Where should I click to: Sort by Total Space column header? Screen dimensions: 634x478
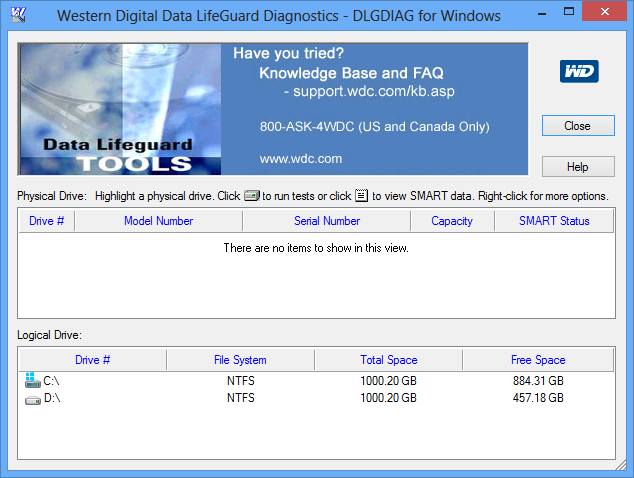[x=389, y=360]
